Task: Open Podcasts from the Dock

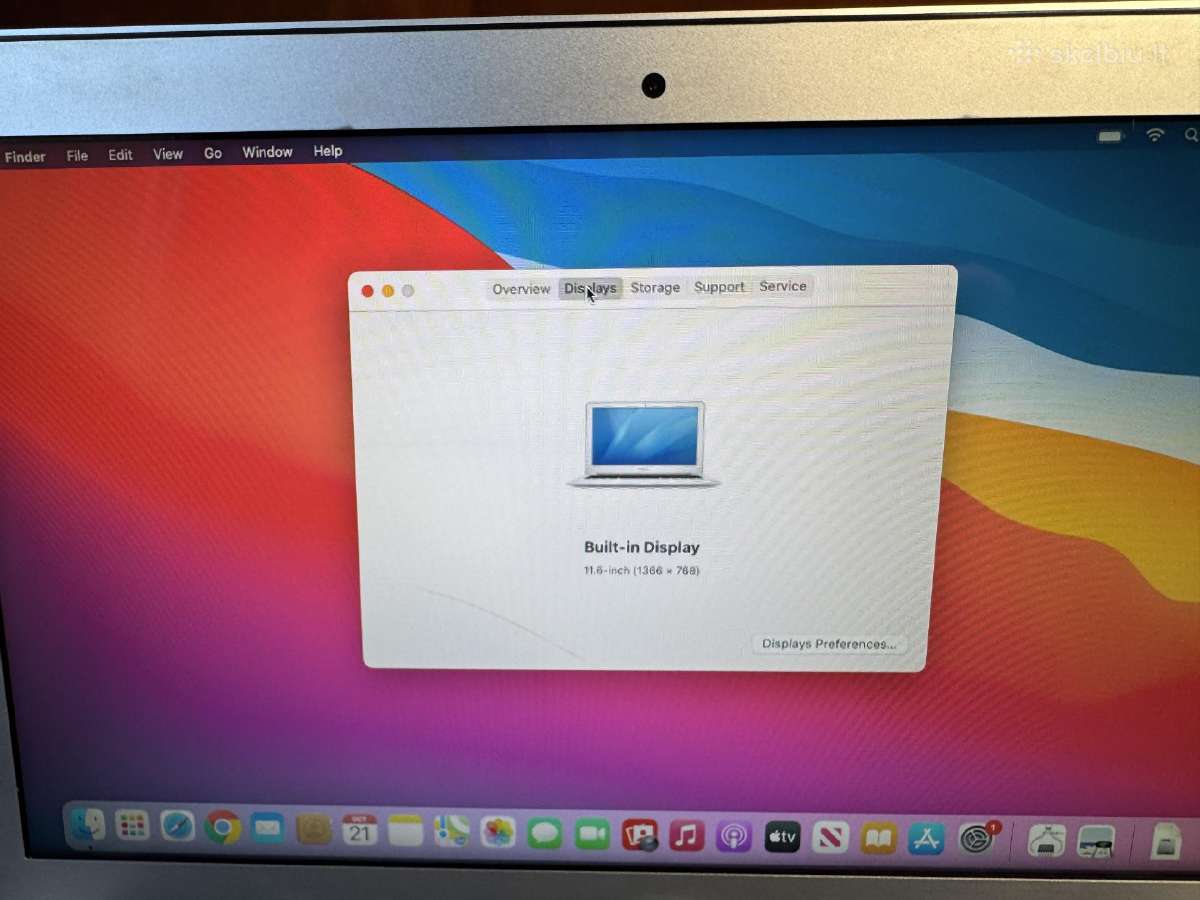Action: [734, 836]
